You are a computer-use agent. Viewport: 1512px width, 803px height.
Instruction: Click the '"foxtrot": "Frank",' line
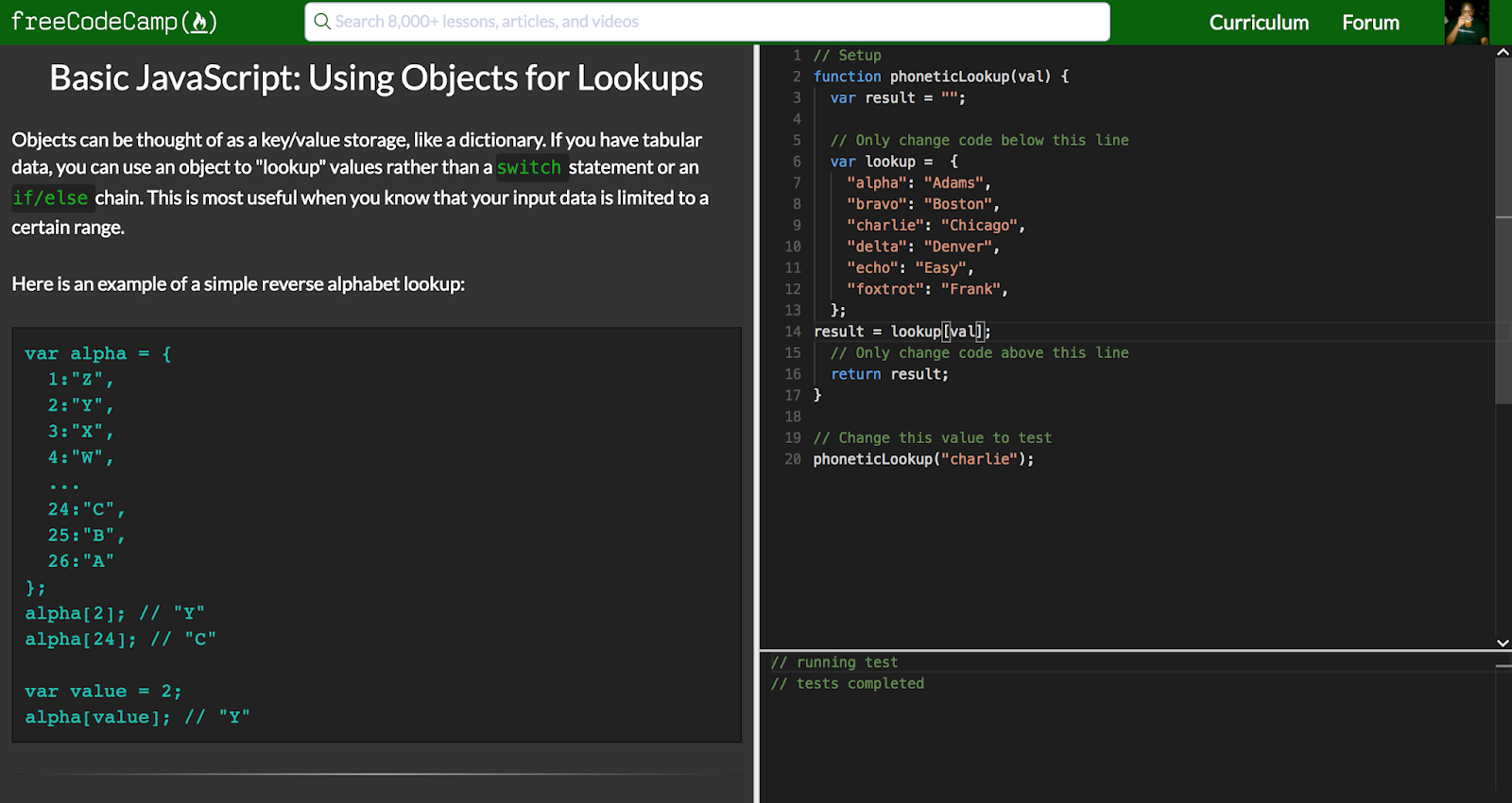click(927, 289)
